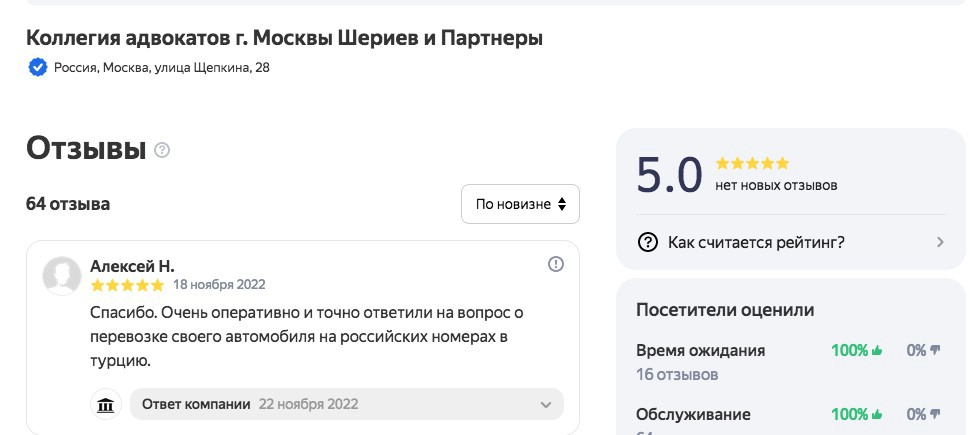Image resolution: width=970 pixels, height=435 pixels.
Task: Click the company building icon in reply
Action: point(105,405)
